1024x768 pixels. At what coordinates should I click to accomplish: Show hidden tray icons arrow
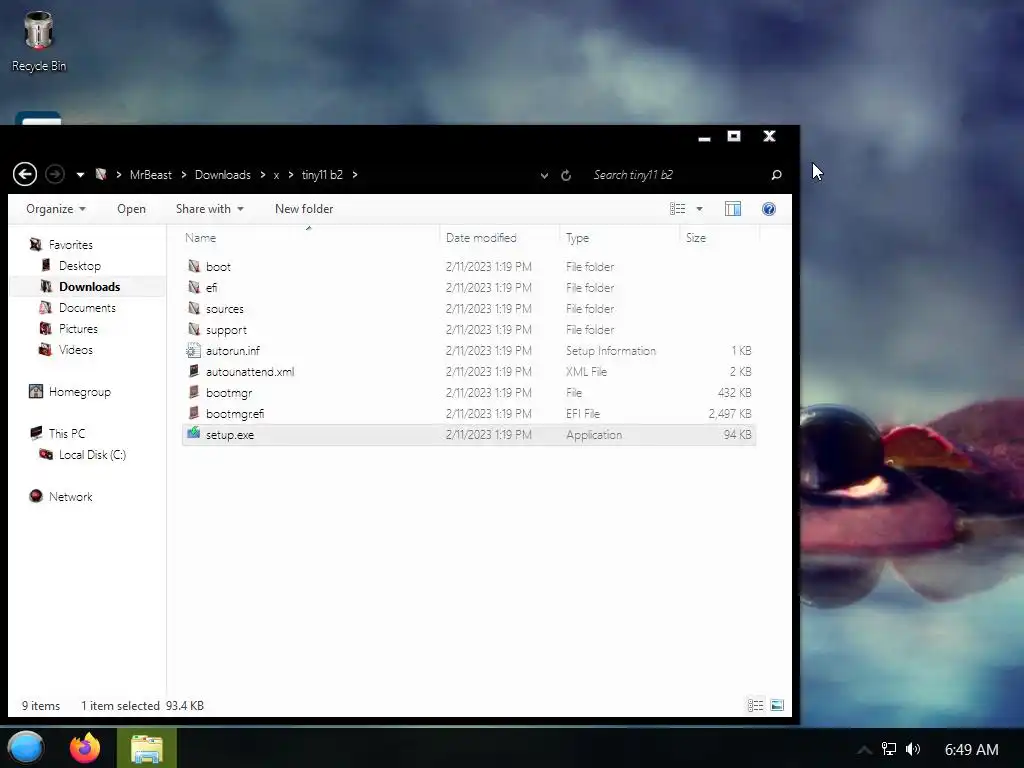pyautogui.click(x=864, y=750)
